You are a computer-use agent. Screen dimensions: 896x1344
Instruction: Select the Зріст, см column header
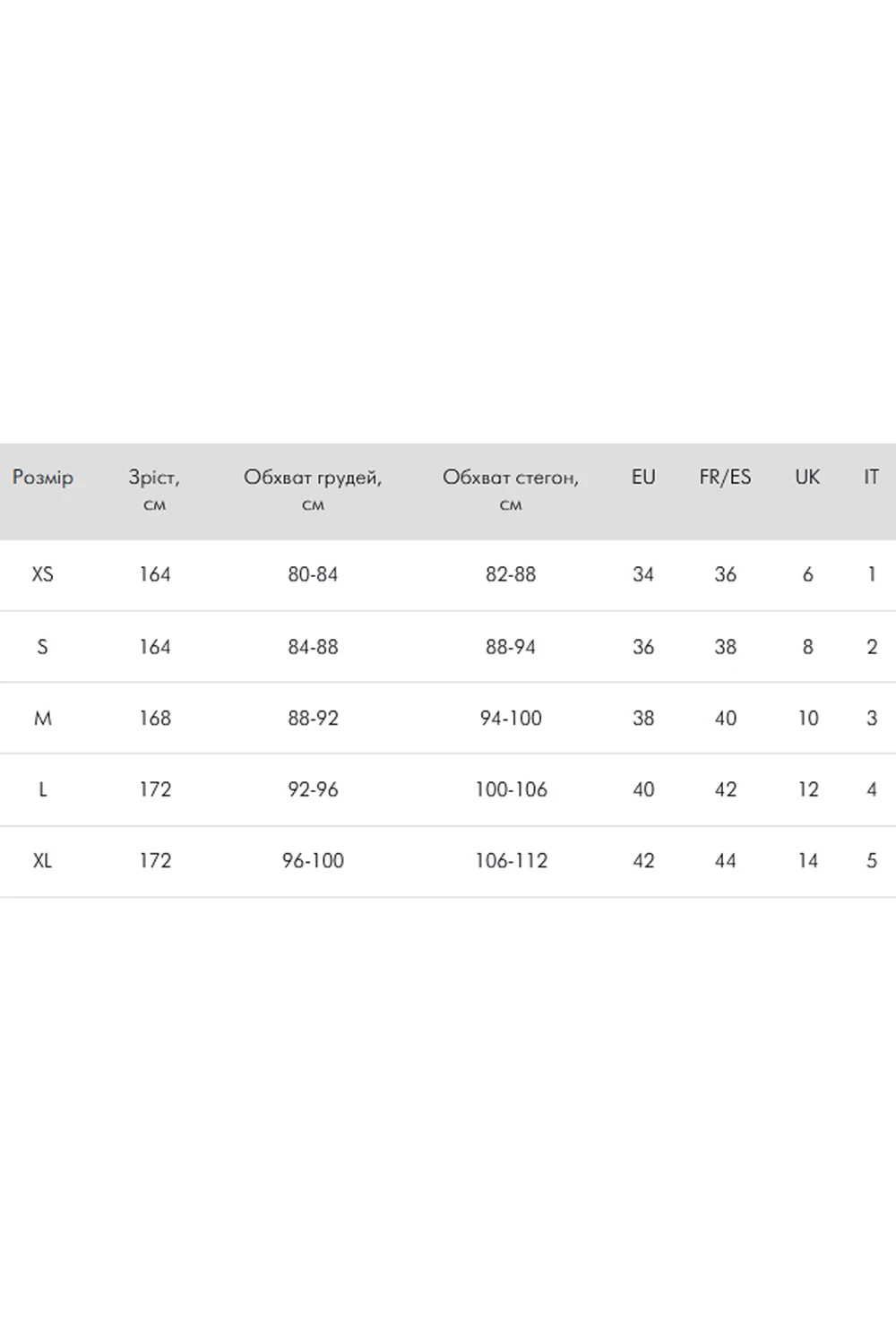[154, 490]
